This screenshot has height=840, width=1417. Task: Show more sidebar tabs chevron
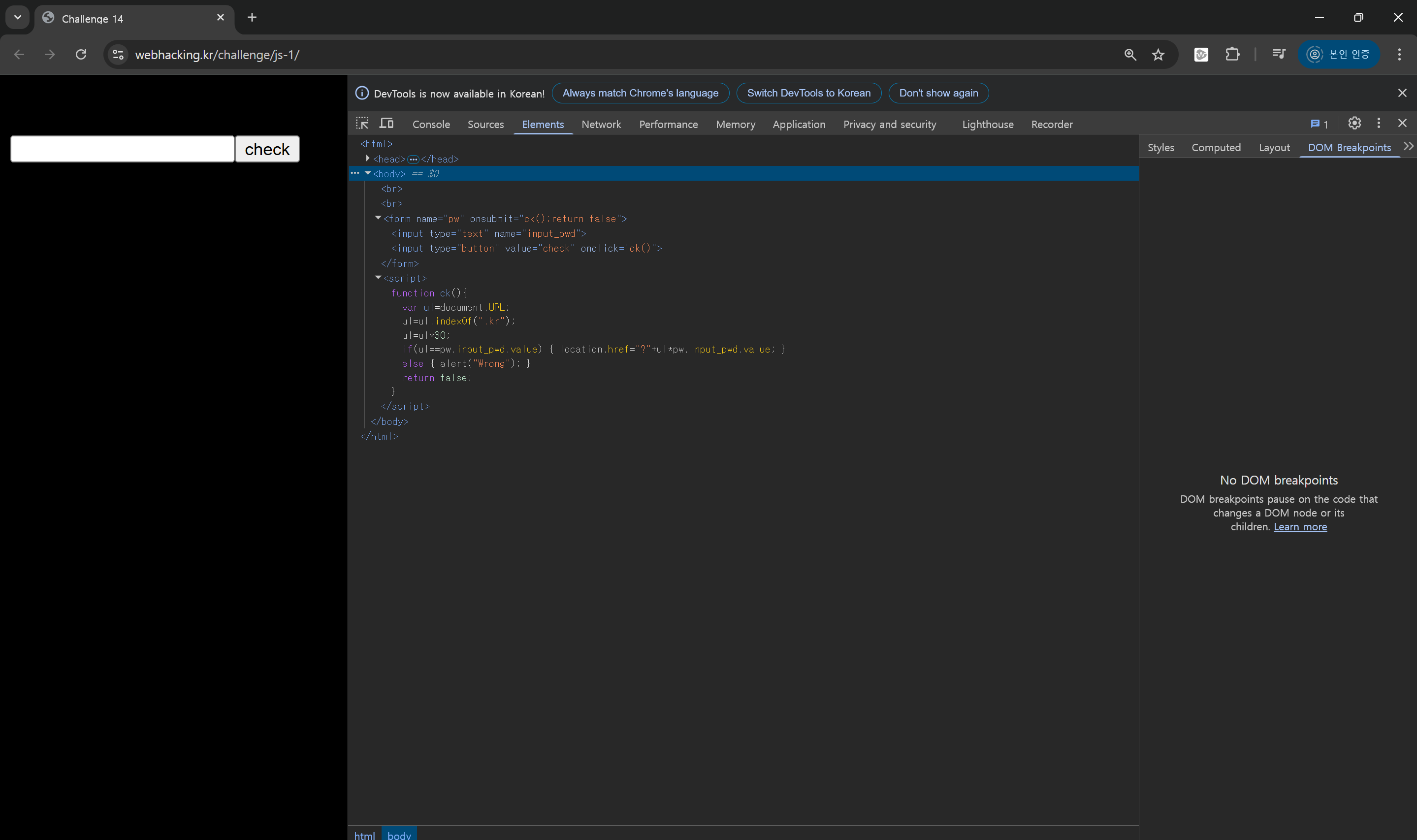pyautogui.click(x=1409, y=147)
